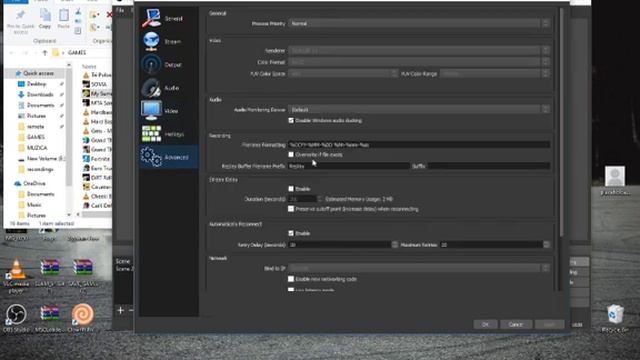Select MUZICA folder in Explorer pane
640x360 pixels.
(x=37, y=148)
